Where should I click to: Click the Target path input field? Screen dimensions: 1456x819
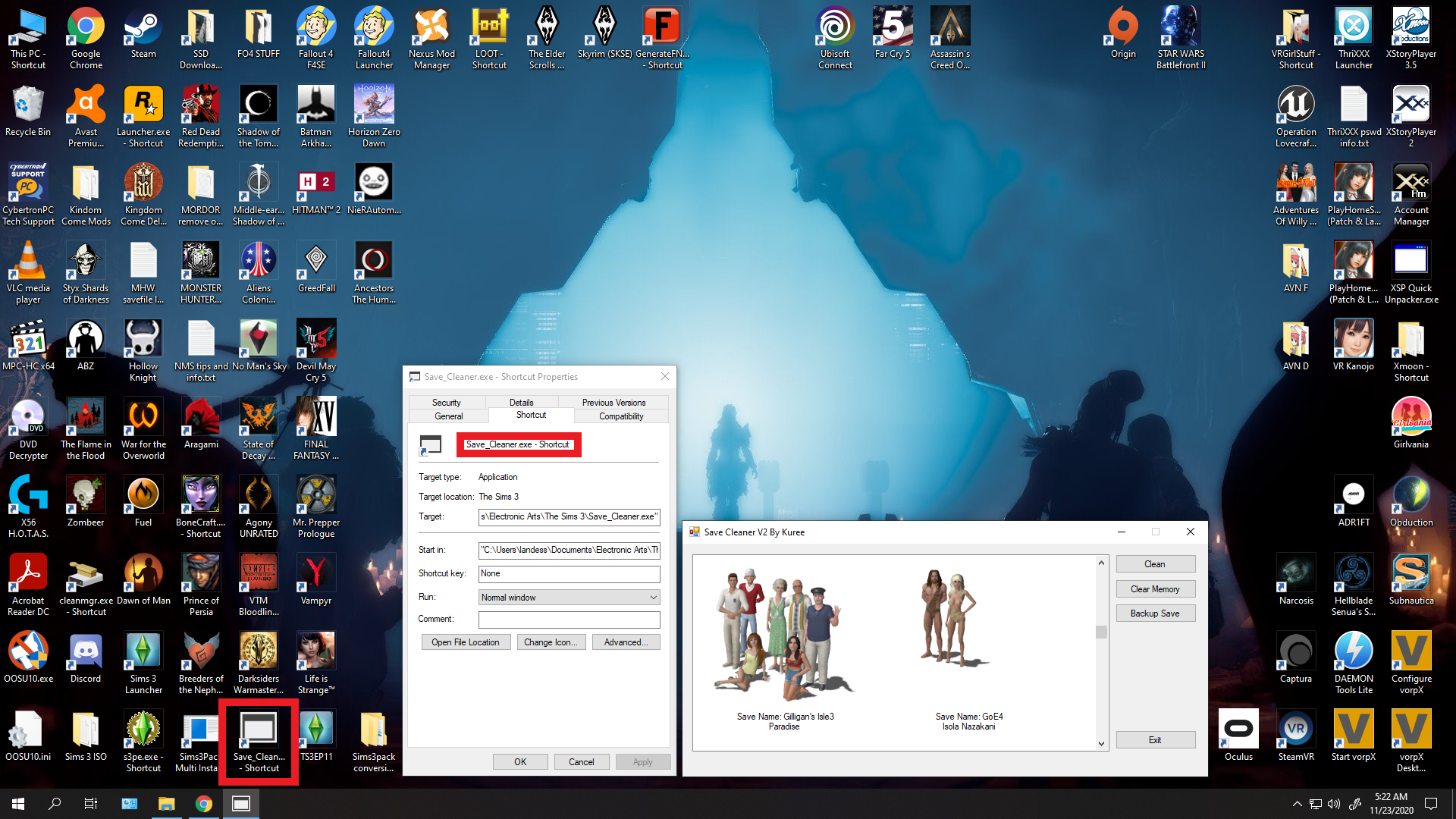click(x=569, y=517)
